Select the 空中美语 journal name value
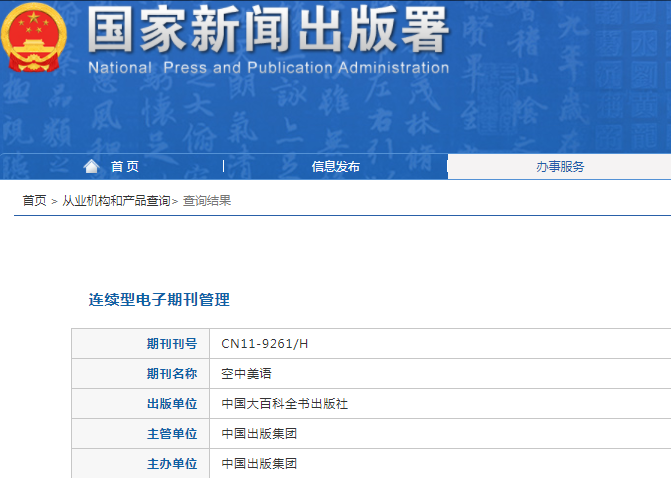This screenshot has width=671, height=478. tap(246, 374)
